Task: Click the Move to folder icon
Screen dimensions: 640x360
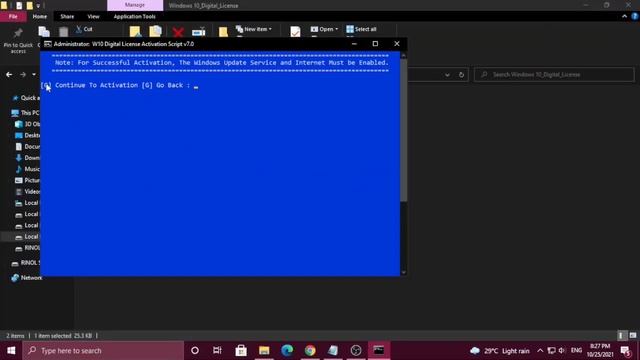Action: 135,31
